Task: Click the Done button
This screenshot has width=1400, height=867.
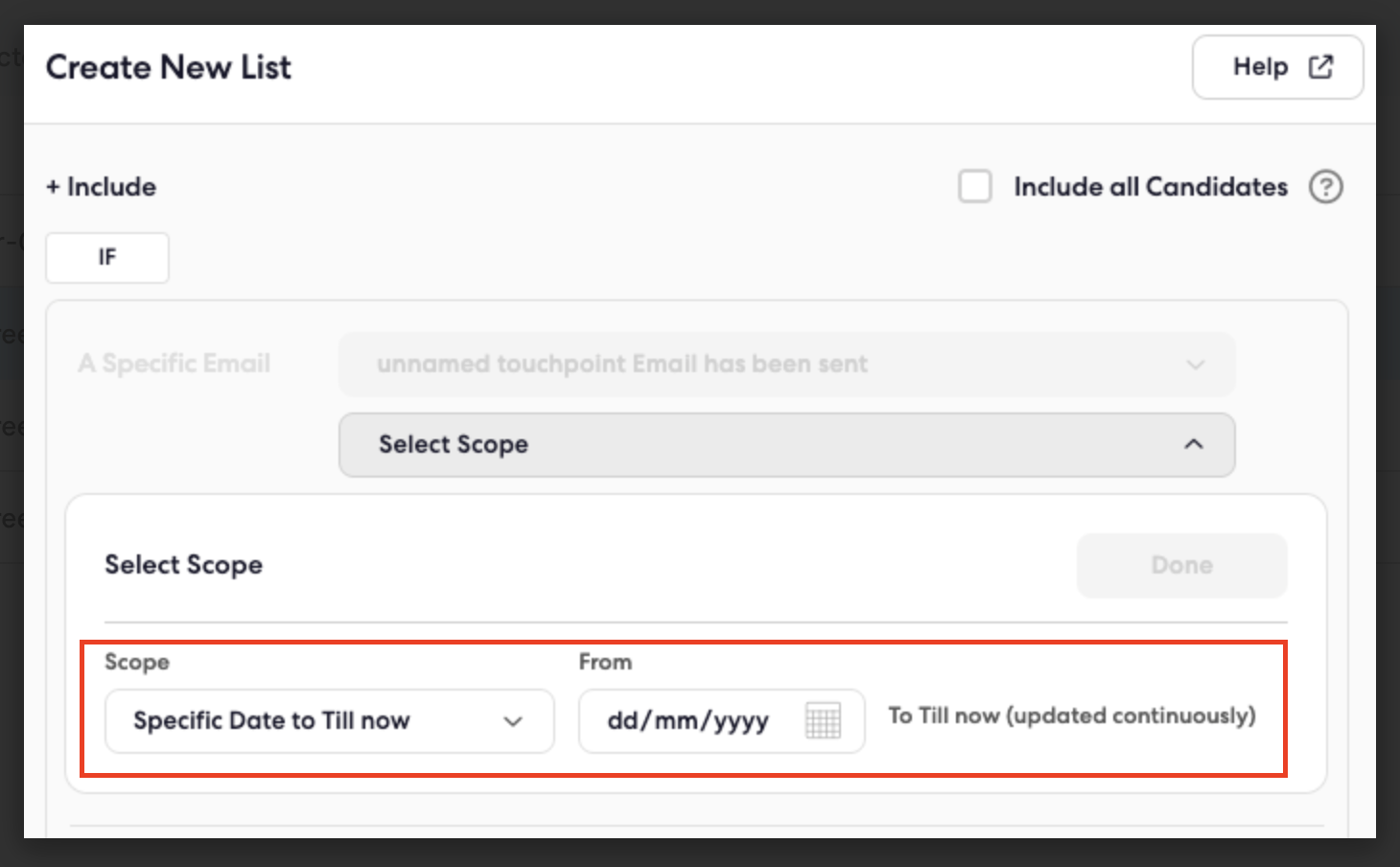Action: (x=1181, y=565)
